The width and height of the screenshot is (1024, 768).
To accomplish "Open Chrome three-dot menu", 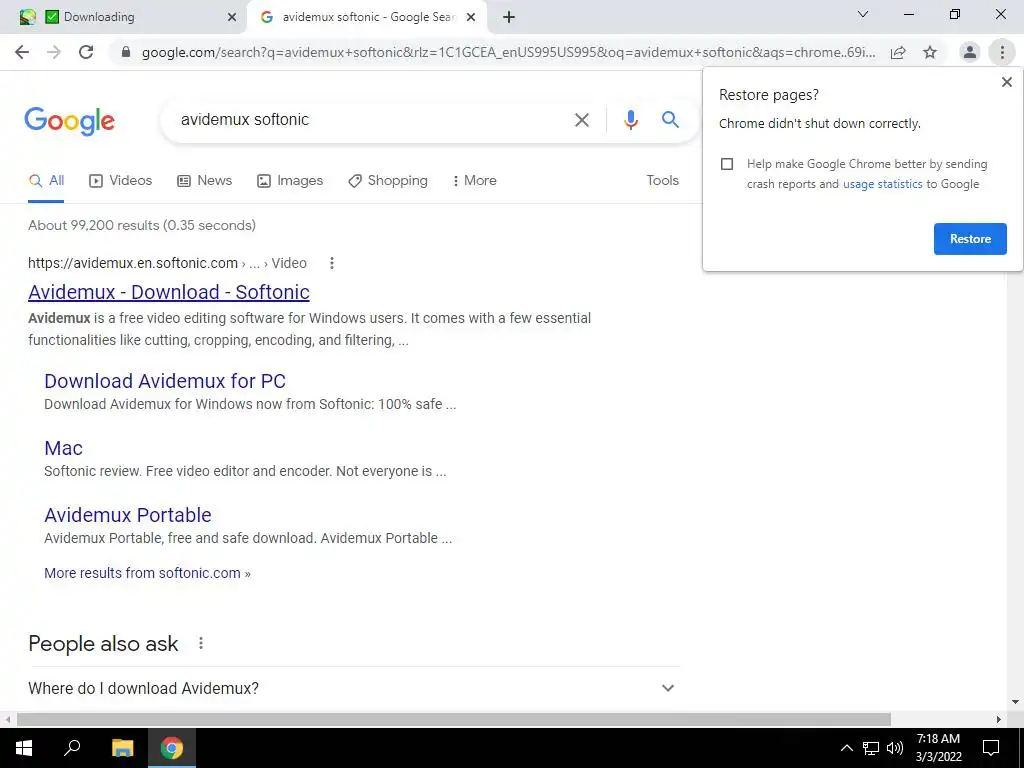I will (1002, 52).
